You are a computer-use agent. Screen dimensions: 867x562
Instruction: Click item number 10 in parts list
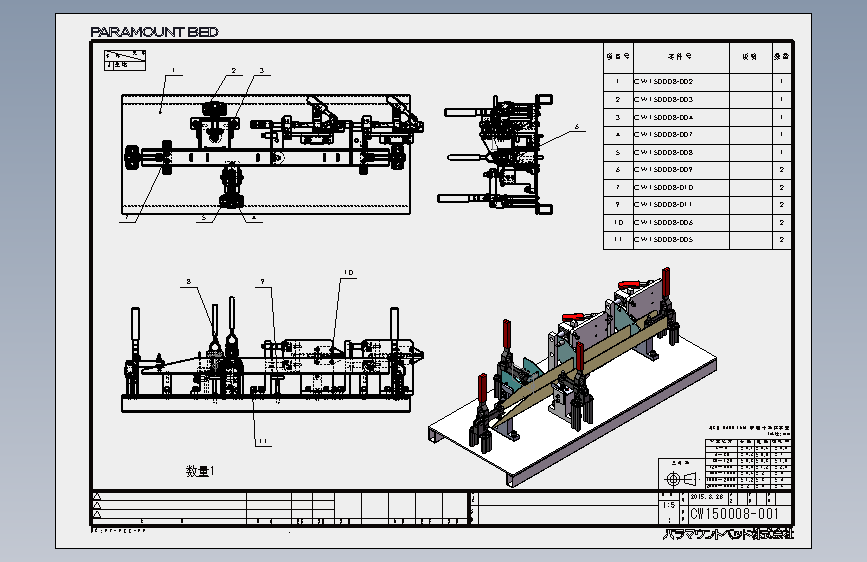click(618, 222)
